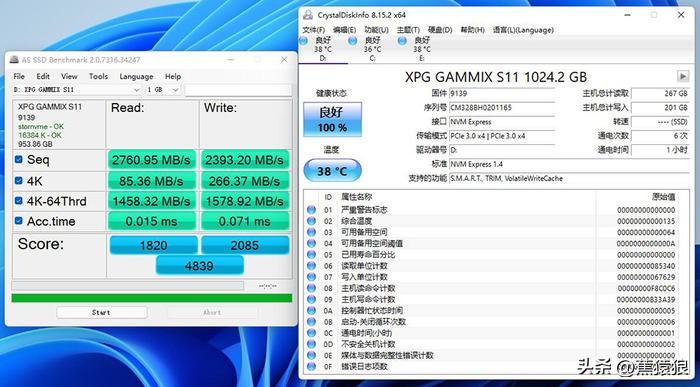
Task: Click the status dot for attribute 02 综合温度
Action: coord(311,221)
